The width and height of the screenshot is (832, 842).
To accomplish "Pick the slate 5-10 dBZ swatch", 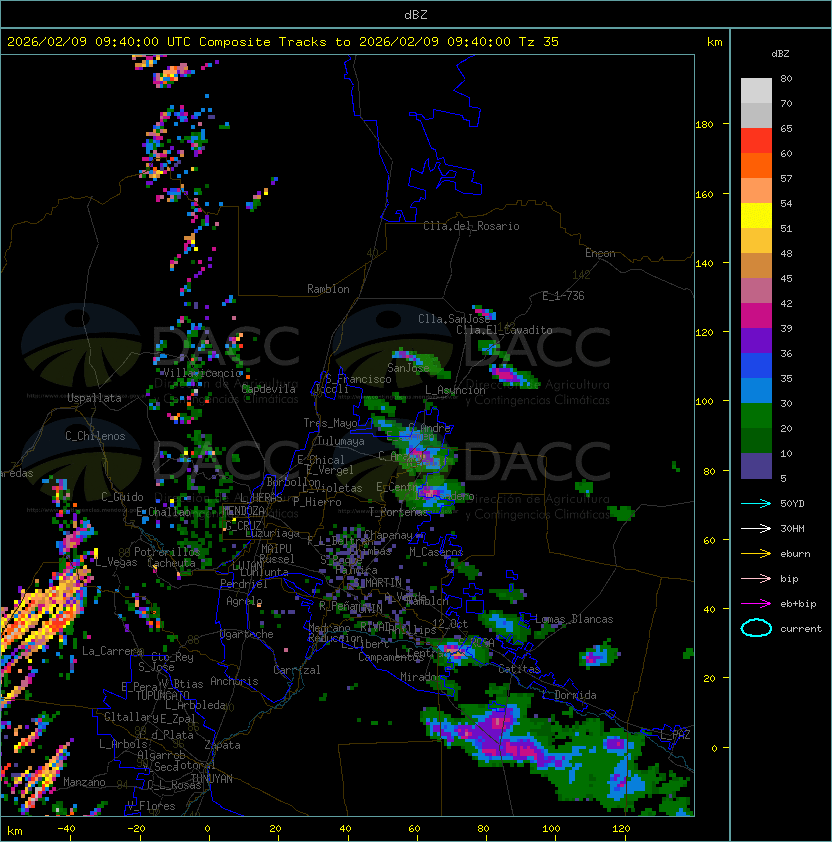I will [756, 466].
